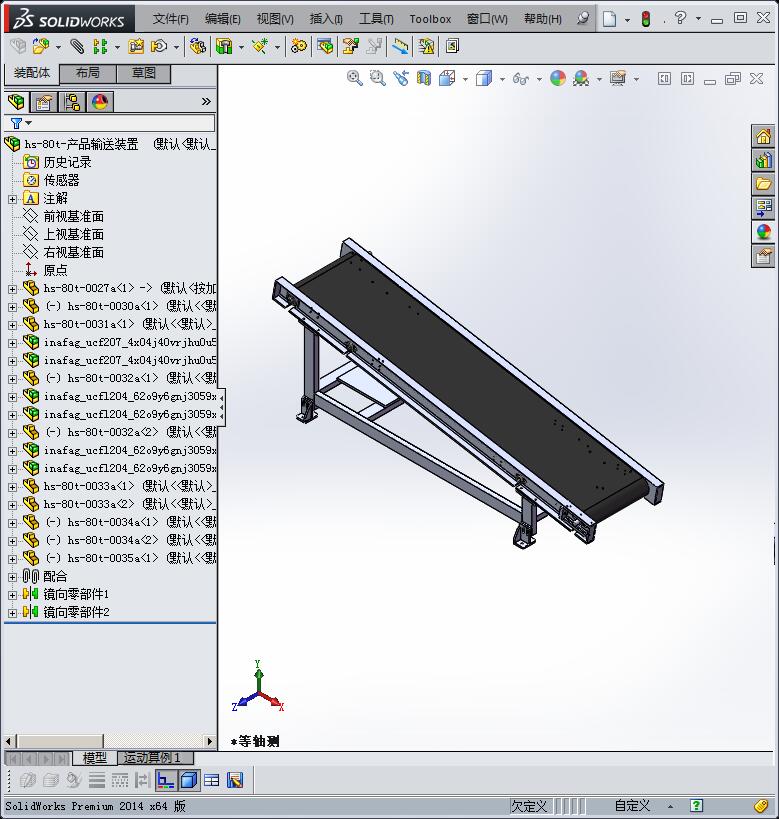Open the 视图(V) menu

[x=275, y=19]
